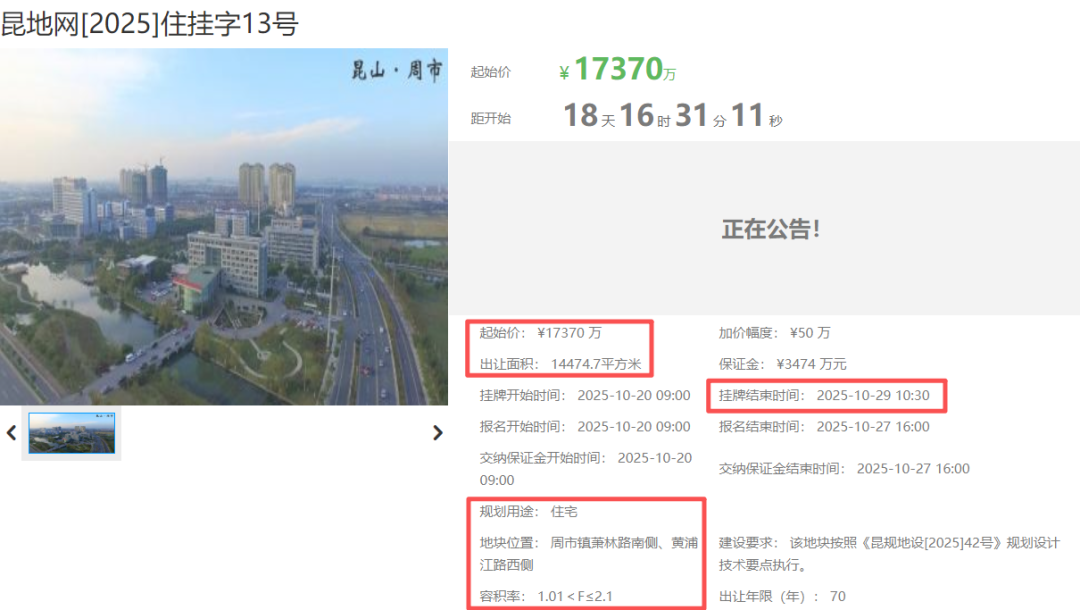Screen dimensions: 1080x610
Task: Click the 保证金 ¥3474万元 entry
Action: (x=782, y=364)
